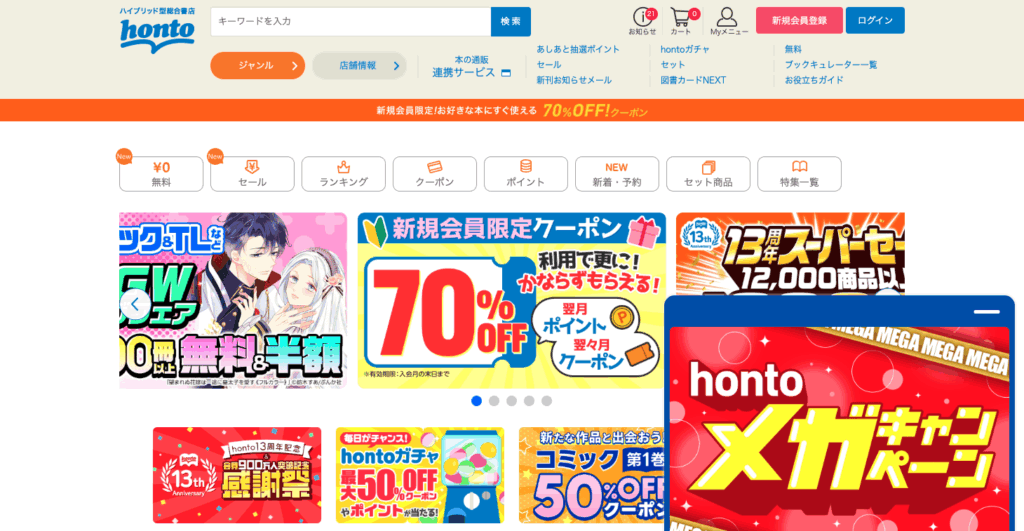Expand the 店舗情報 store info menu

coord(359,65)
